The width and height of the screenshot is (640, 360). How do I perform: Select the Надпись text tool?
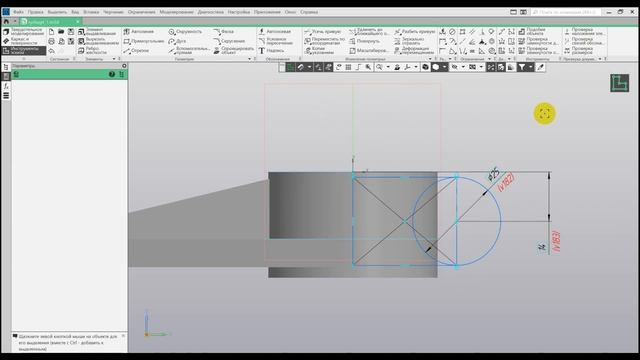271,51
